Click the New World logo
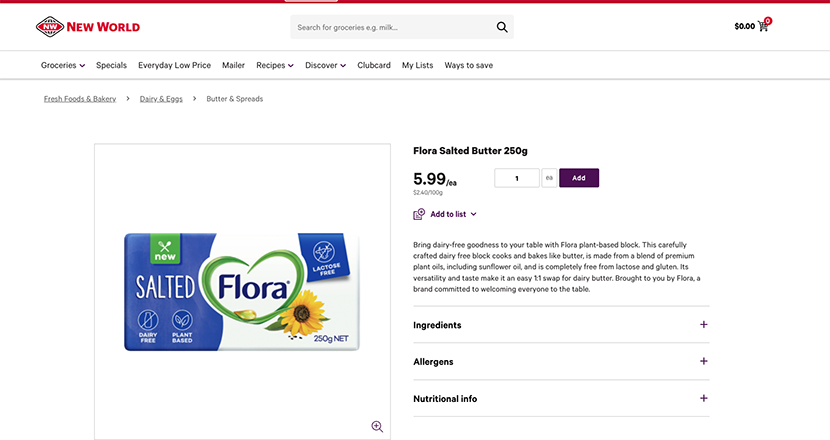The width and height of the screenshot is (830, 440). (88, 27)
